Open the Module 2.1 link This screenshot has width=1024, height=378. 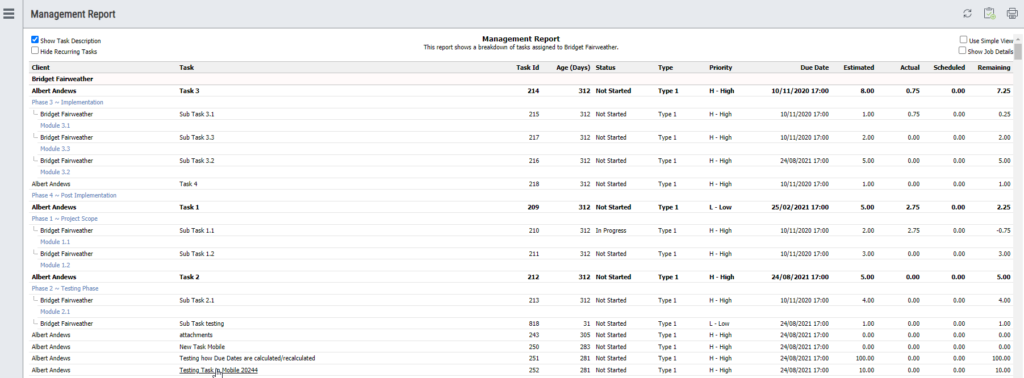[x=55, y=311]
